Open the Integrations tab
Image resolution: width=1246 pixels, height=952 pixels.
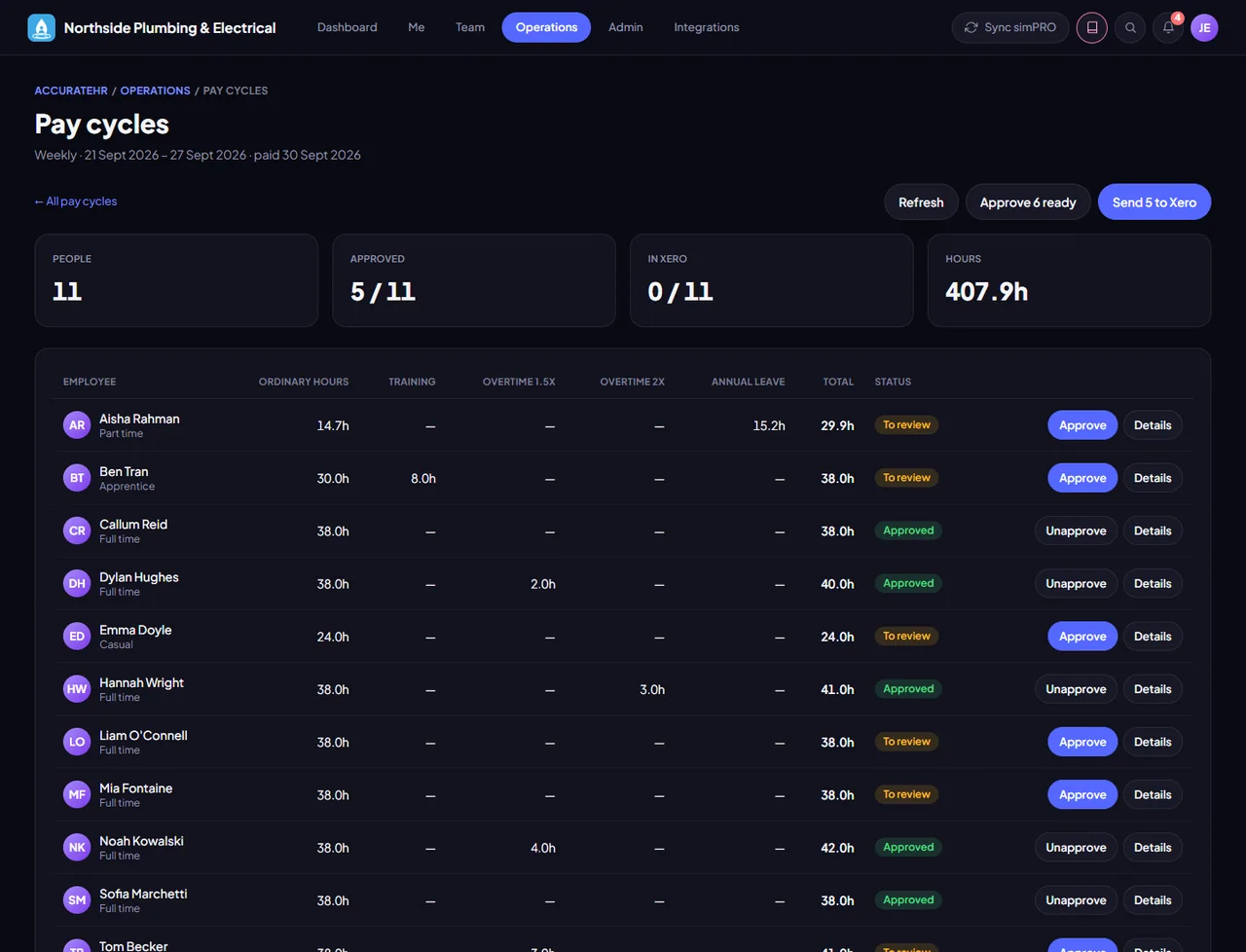pos(707,27)
